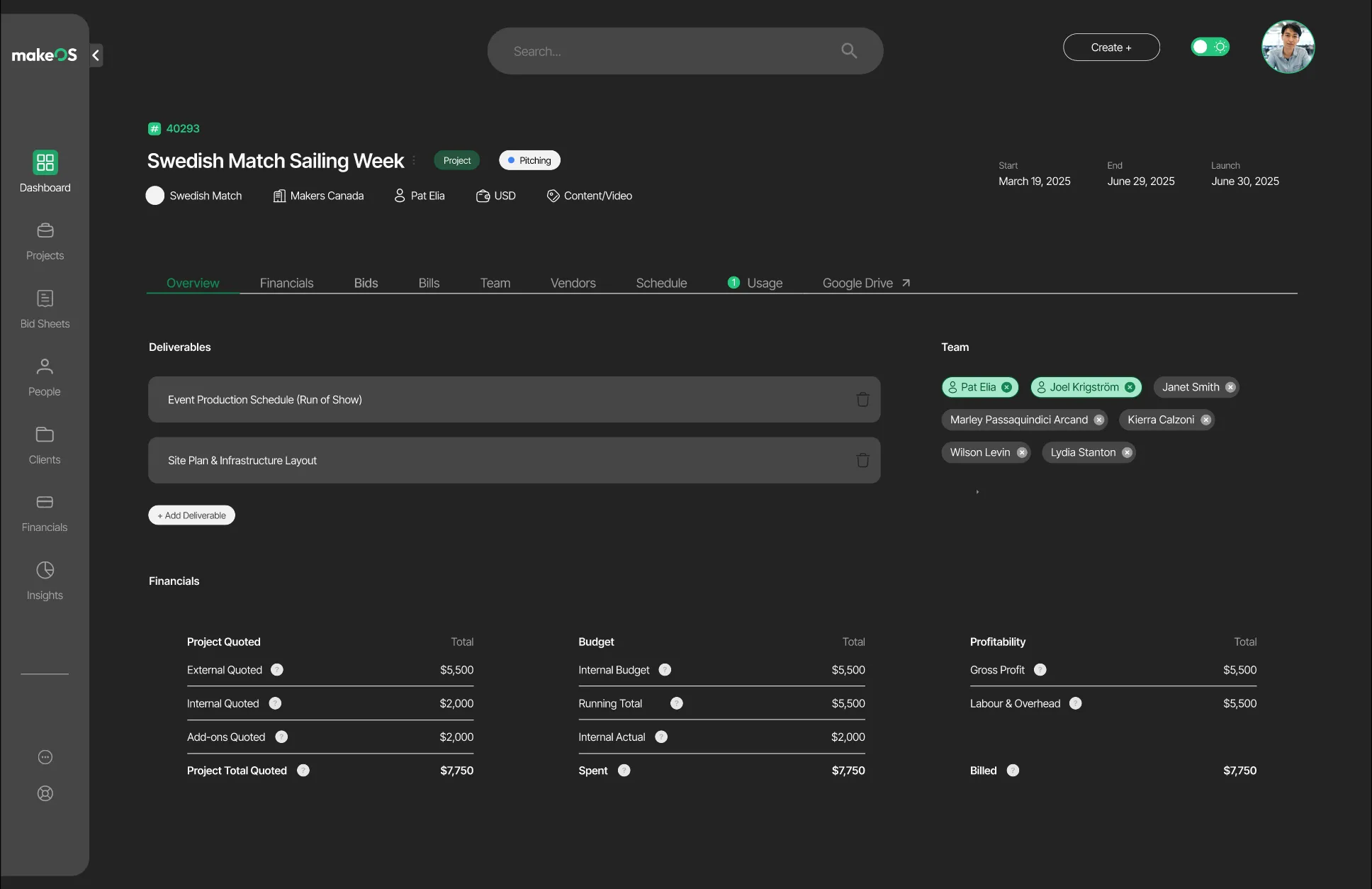
Task: Open the Schedule tab
Action: [x=661, y=283]
